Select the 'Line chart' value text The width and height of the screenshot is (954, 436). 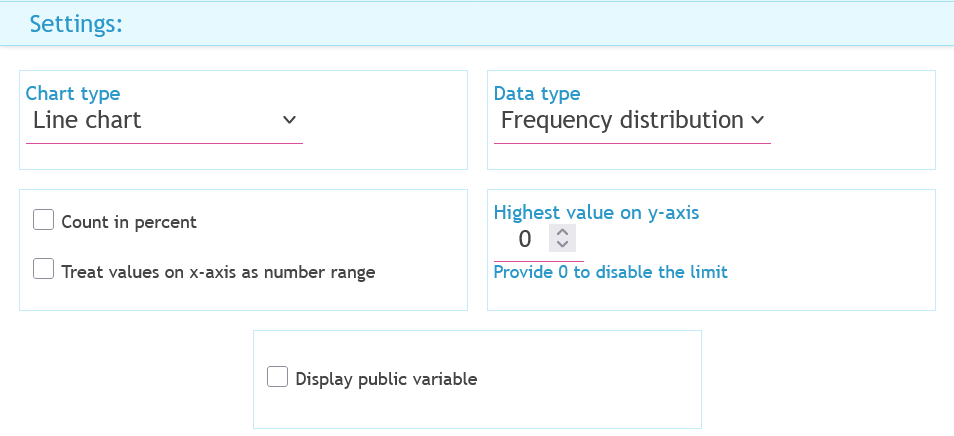coord(87,121)
